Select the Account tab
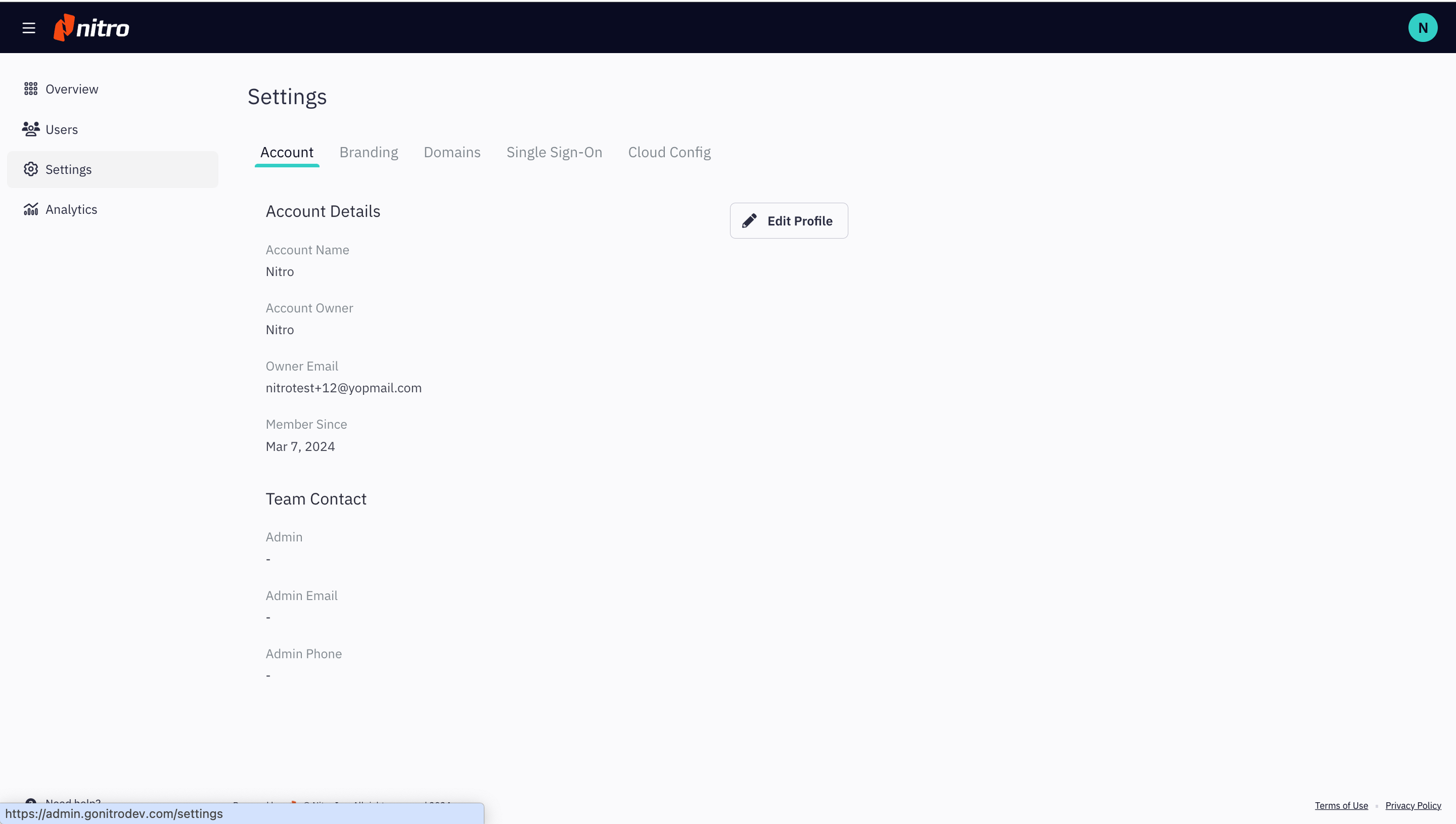 tap(287, 152)
